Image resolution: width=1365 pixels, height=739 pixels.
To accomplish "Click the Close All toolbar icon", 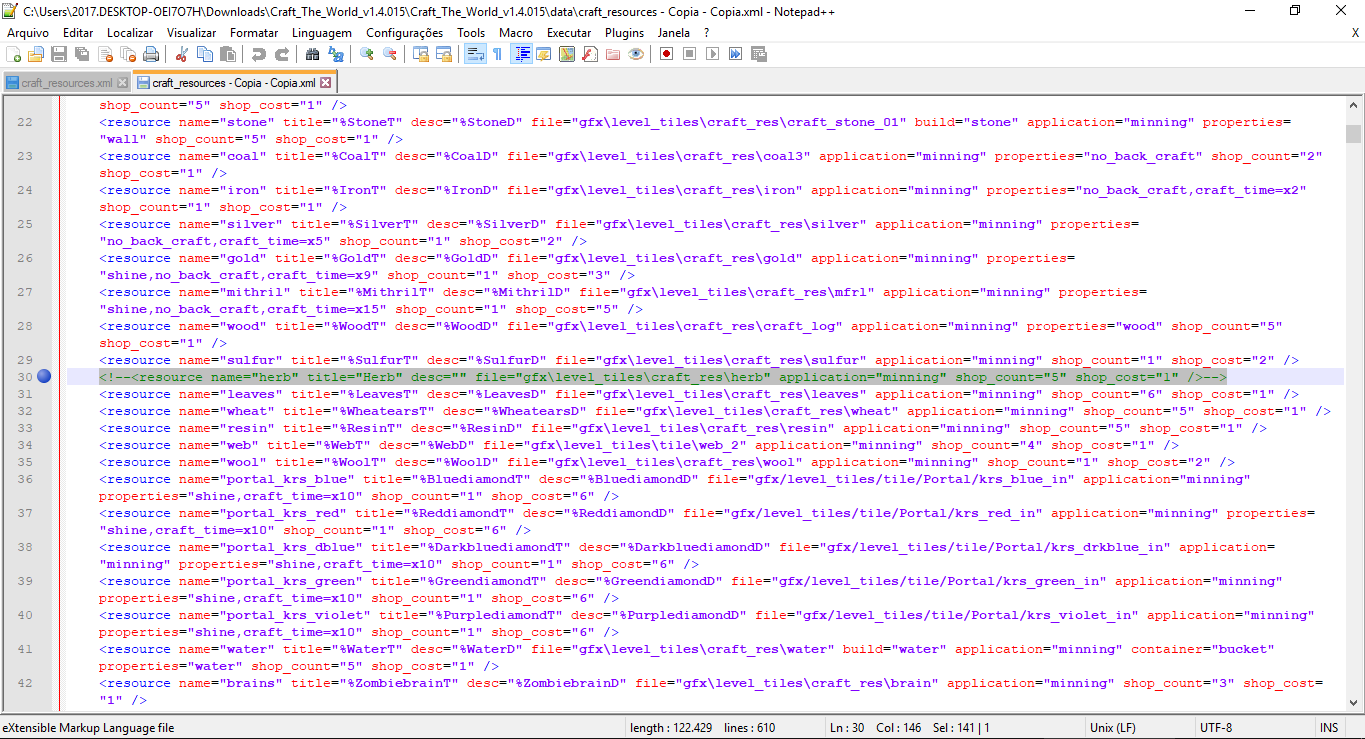I will [x=128, y=54].
